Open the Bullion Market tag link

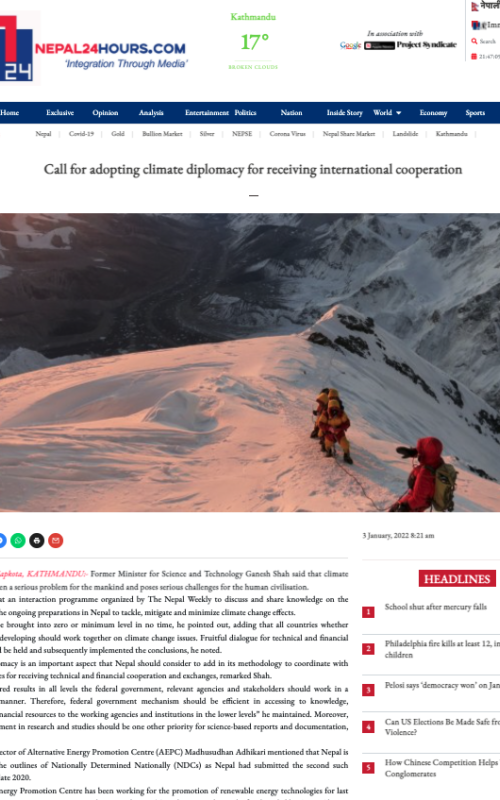[x=162, y=134]
